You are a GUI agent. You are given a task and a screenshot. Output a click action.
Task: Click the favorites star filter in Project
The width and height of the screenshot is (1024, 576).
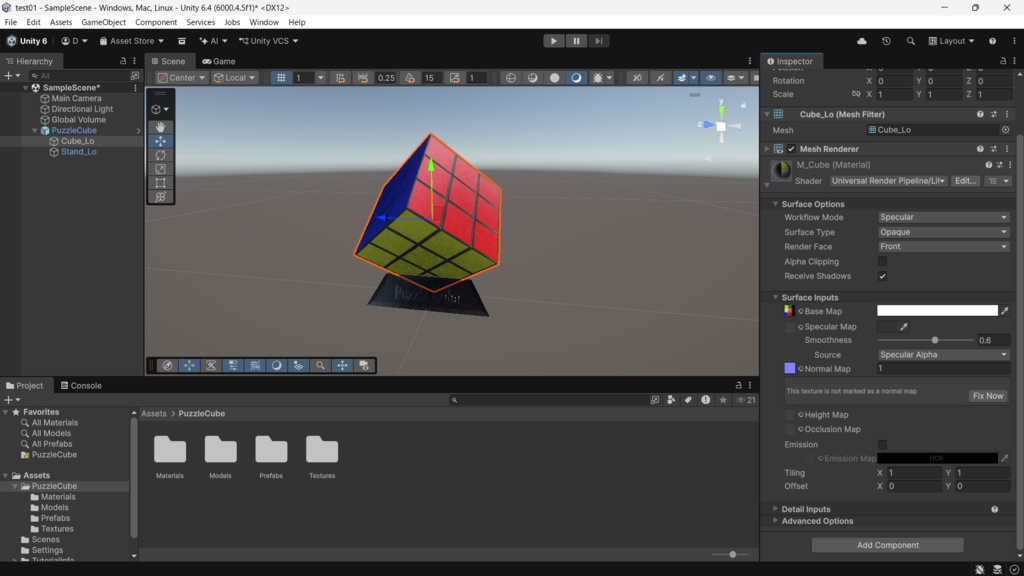click(723, 400)
